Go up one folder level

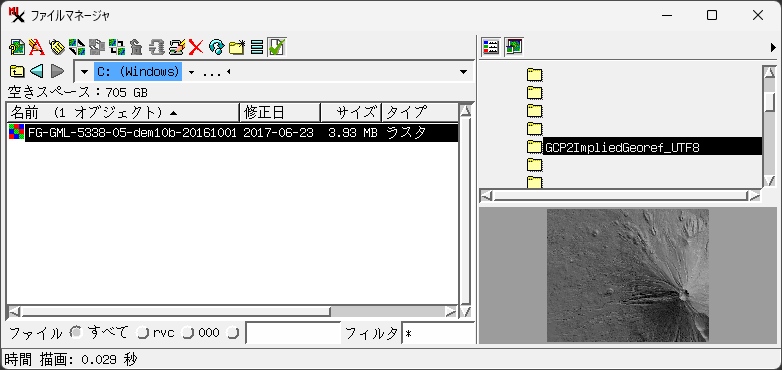click(x=16, y=71)
